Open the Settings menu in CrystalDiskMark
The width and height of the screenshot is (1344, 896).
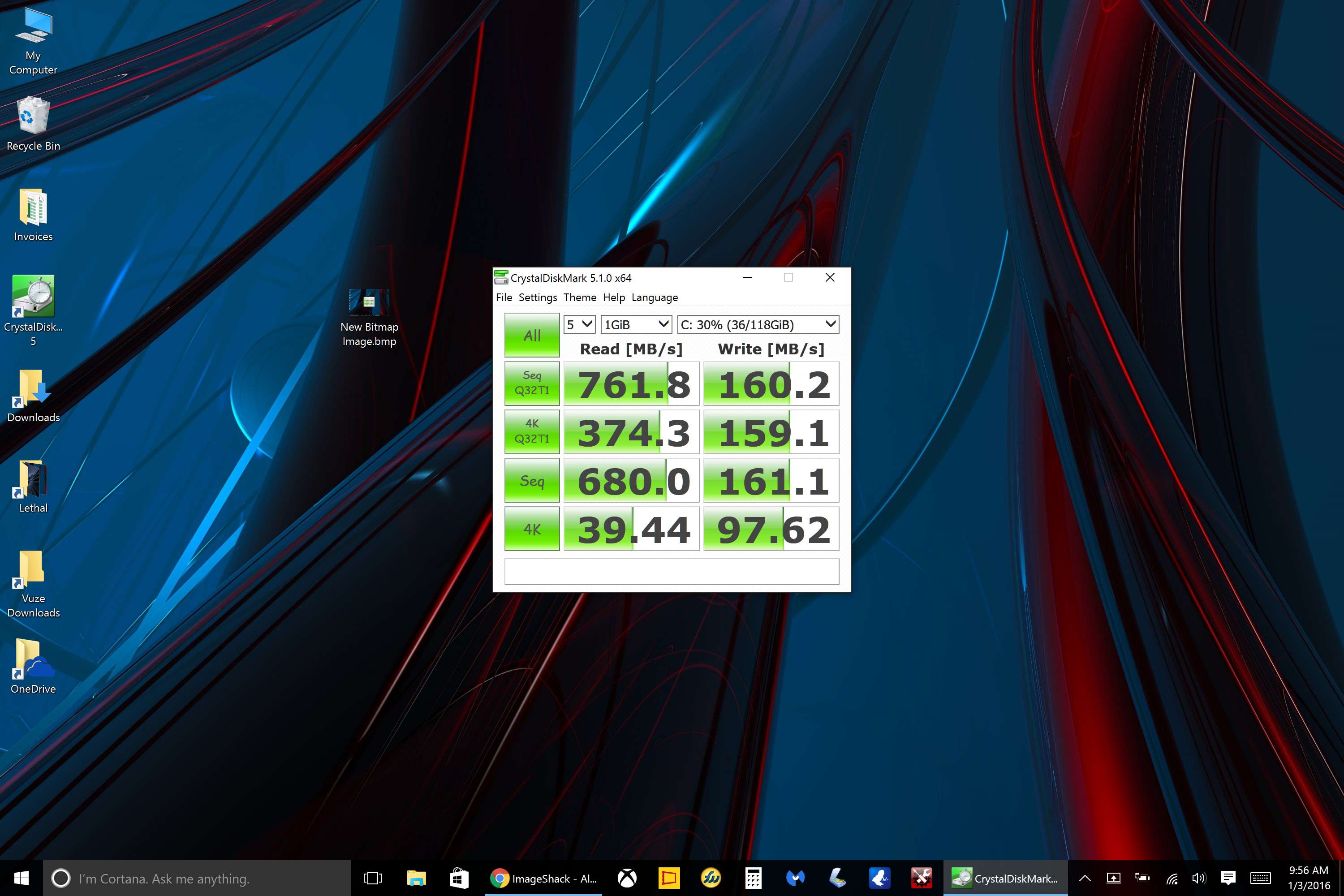tap(538, 297)
